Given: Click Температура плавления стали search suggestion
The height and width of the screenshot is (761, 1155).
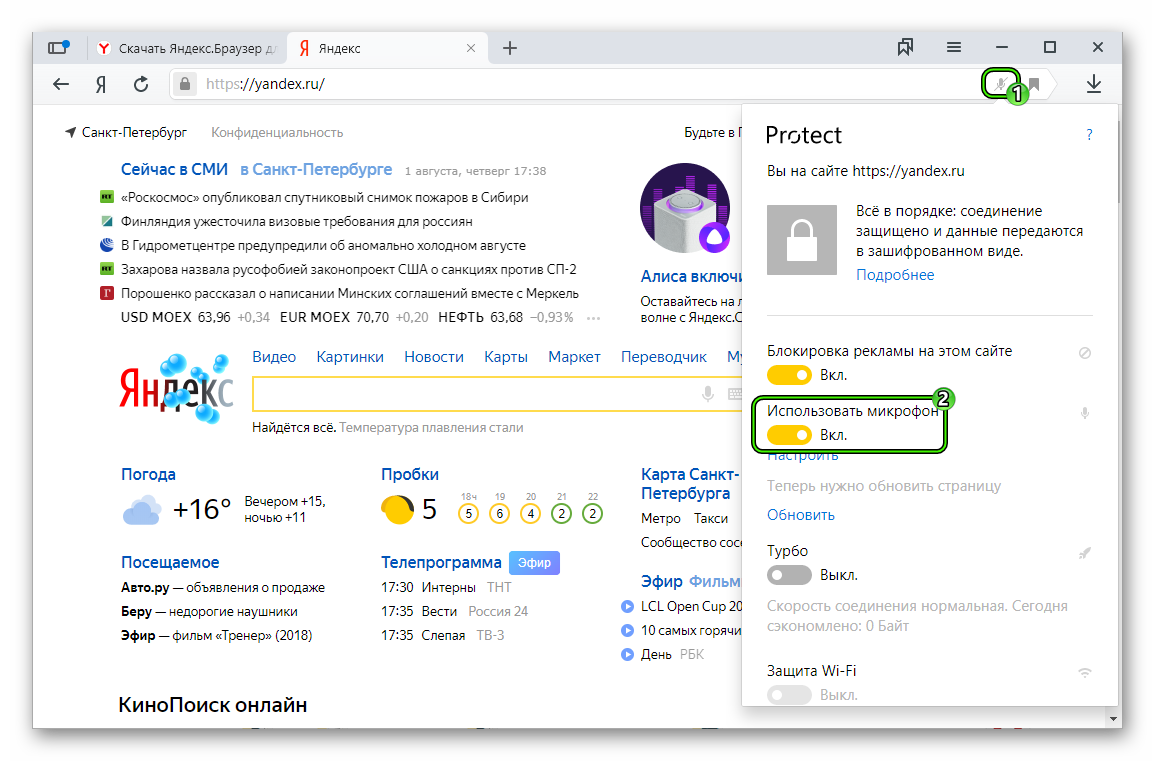Looking at the screenshot, I should 431,428.
